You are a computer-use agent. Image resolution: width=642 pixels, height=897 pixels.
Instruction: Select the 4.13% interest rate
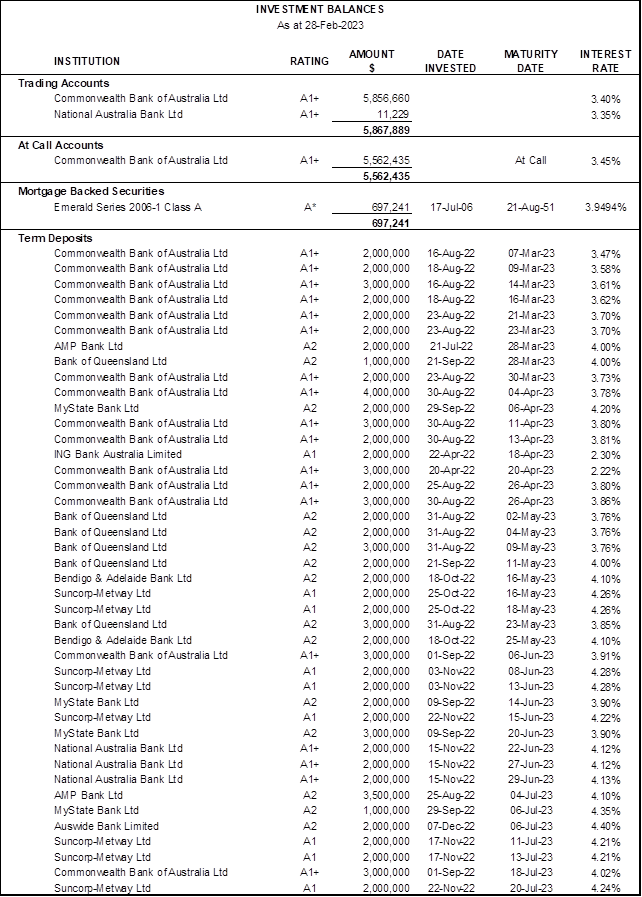(x=606, y=780)
